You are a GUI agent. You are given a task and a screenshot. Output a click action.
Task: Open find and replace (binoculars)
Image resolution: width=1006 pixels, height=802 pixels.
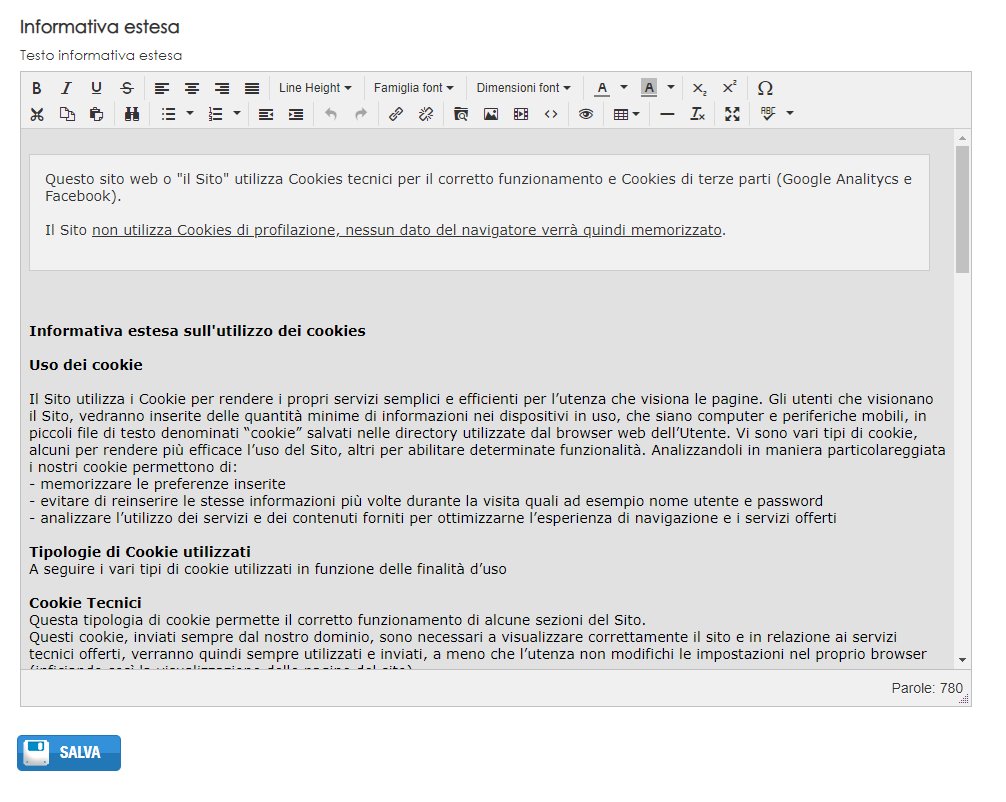point(132,114)
